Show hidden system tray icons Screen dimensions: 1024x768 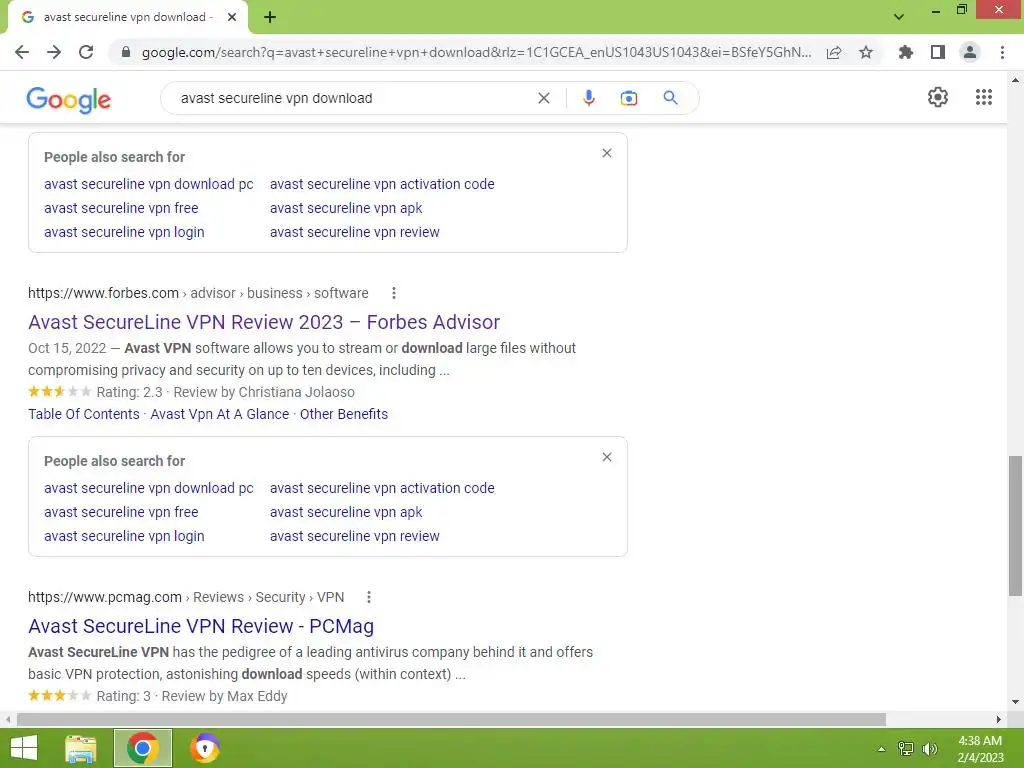(881, 749)
